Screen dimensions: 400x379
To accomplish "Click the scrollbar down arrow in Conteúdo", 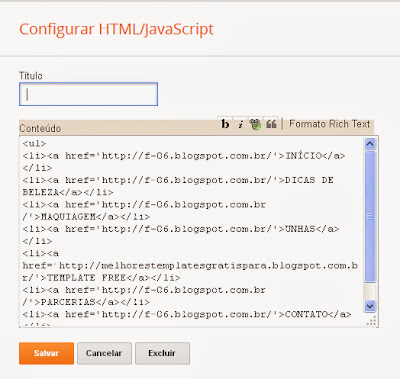I will click(x=370, y=306).
